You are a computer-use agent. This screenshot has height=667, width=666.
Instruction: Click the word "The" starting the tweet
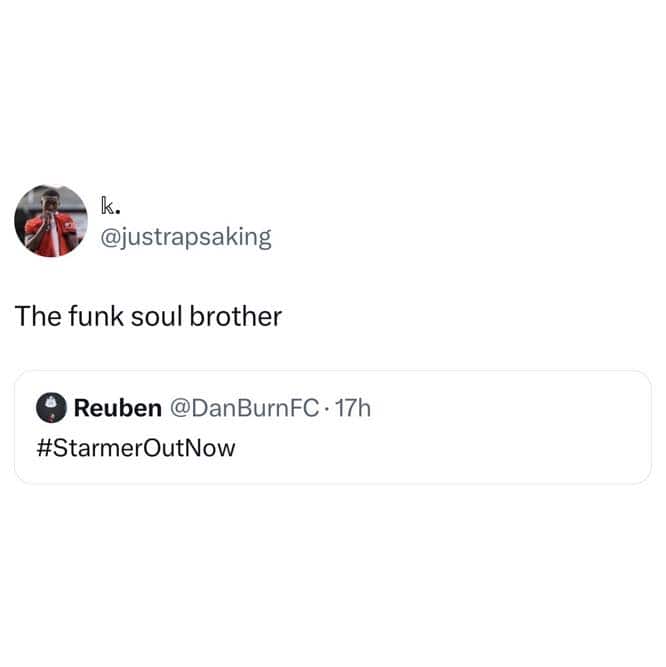38,316
